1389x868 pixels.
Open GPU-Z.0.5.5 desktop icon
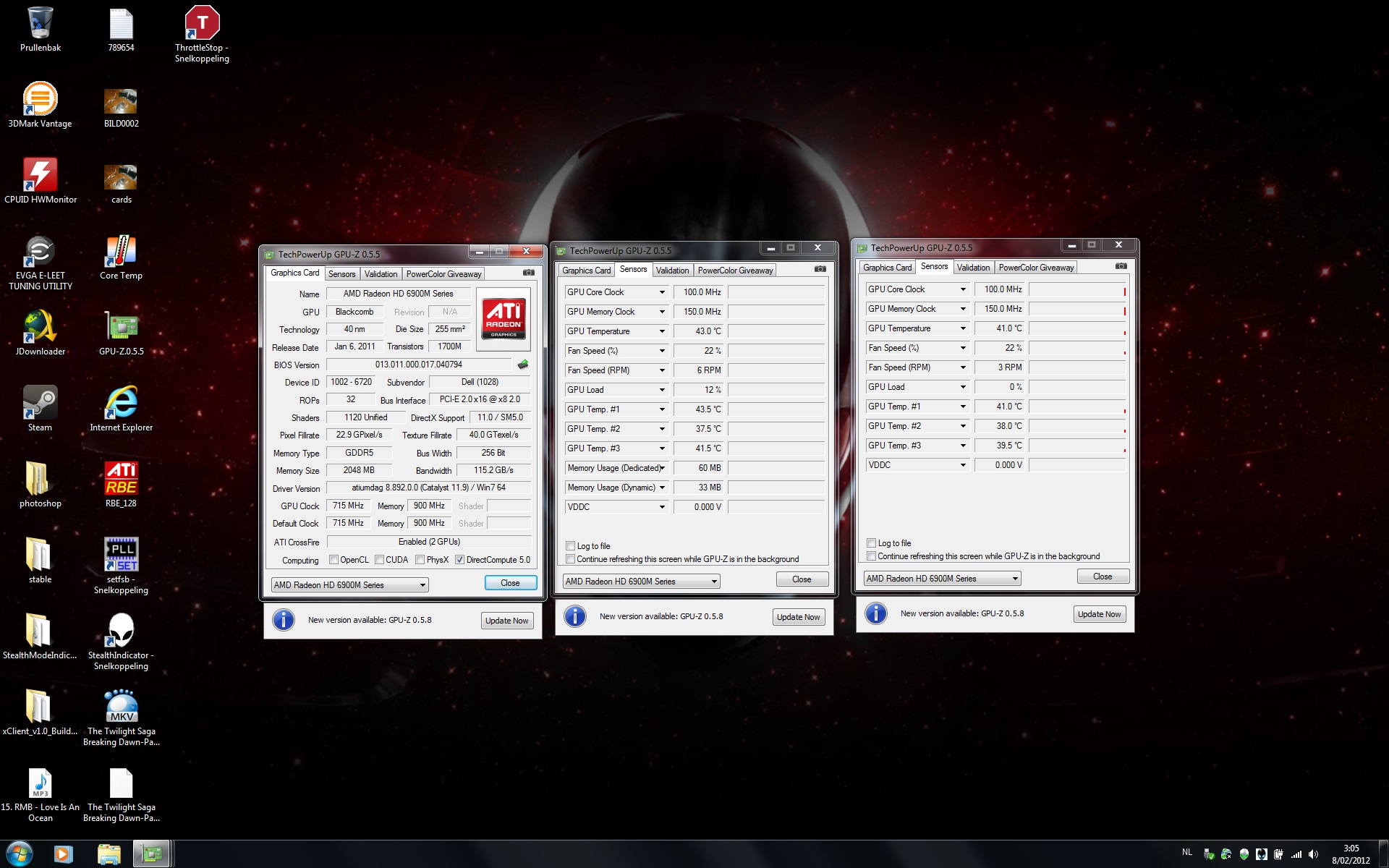click(x=121, y=327)
